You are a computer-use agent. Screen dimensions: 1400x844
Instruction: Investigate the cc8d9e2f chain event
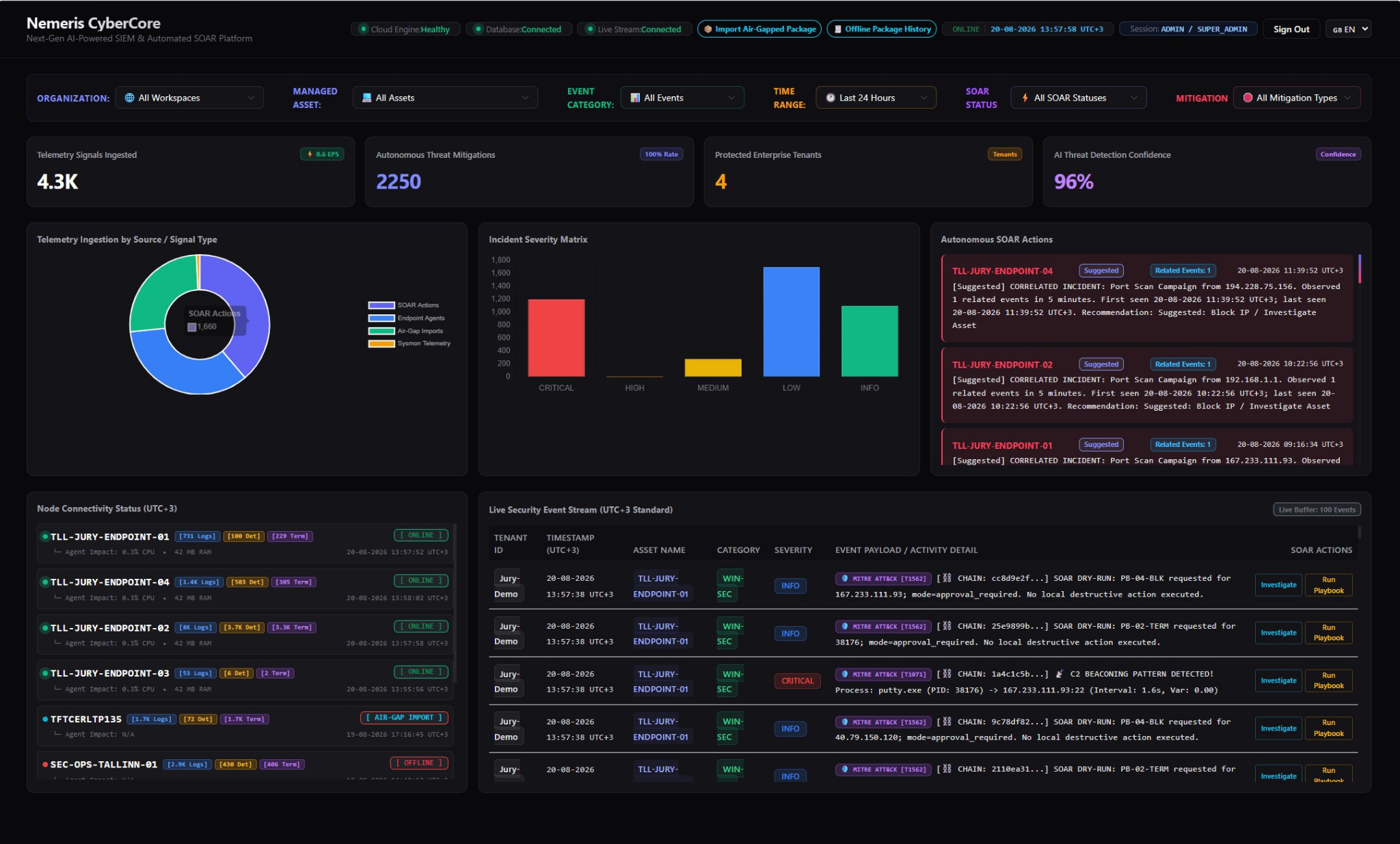click(x=1278, y=585)
